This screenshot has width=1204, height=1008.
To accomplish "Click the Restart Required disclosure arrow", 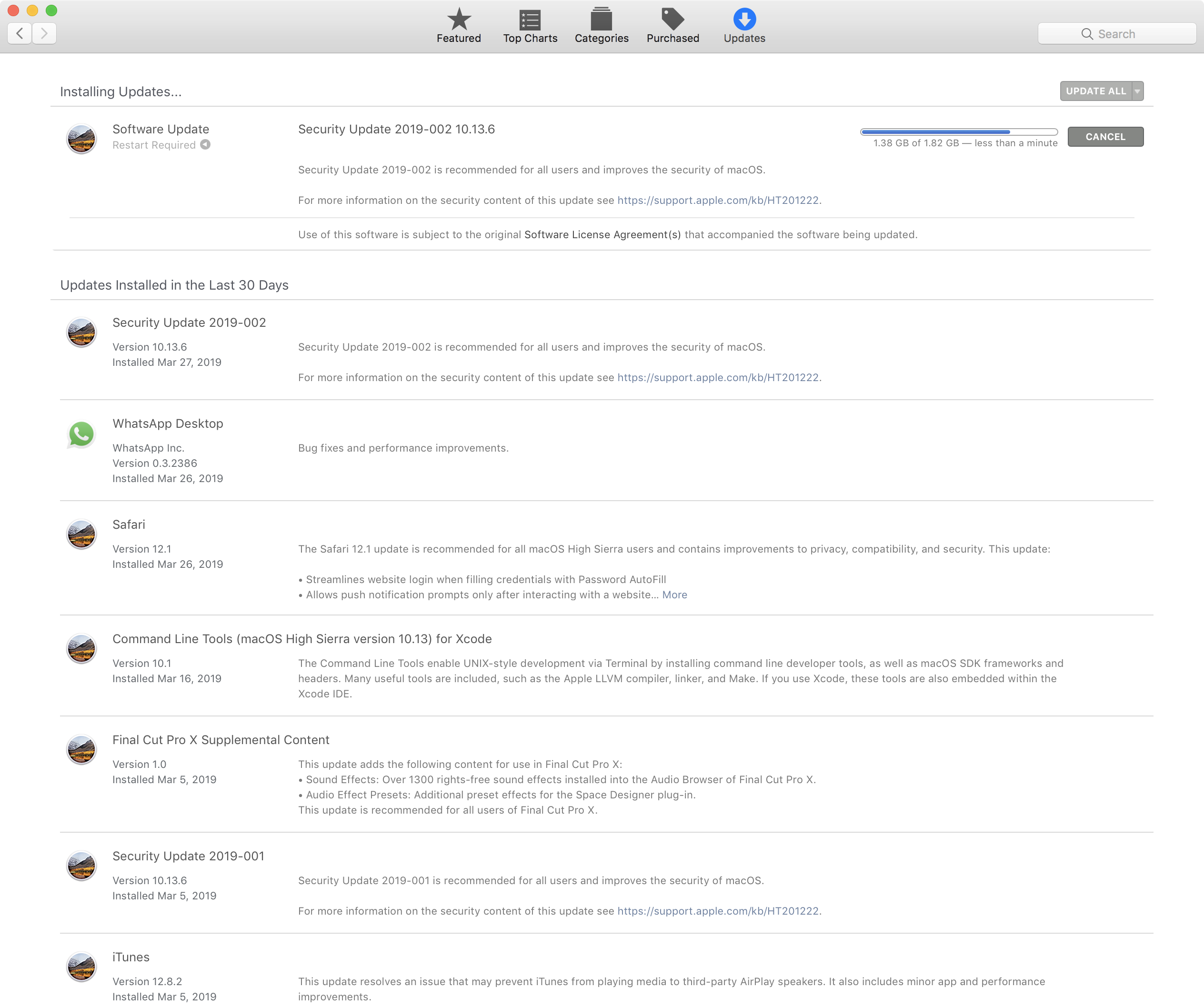I will pos(205,144).
